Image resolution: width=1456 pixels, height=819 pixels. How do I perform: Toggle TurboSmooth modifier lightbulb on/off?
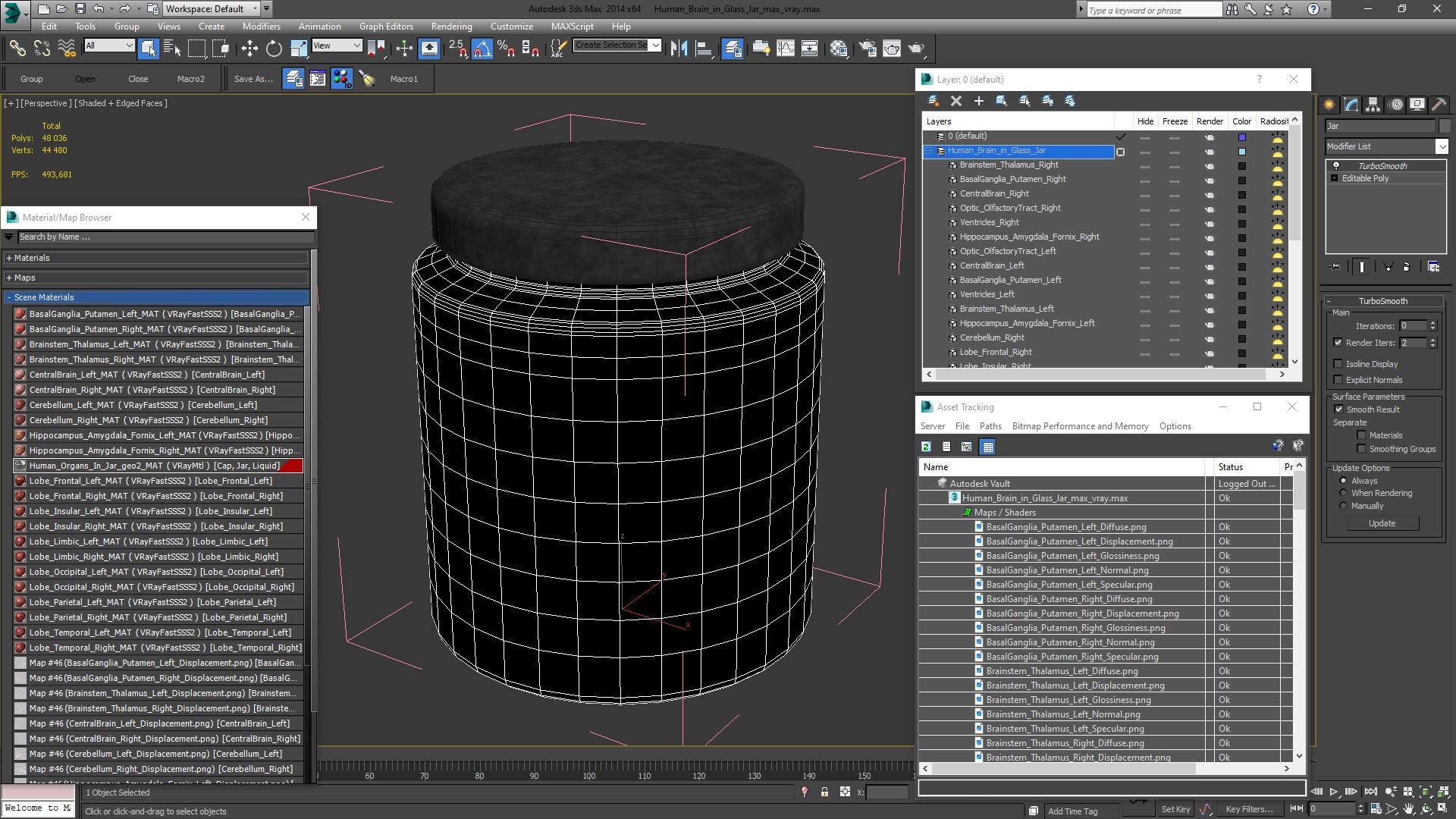pyautogui.click(x=1336, y=165)
